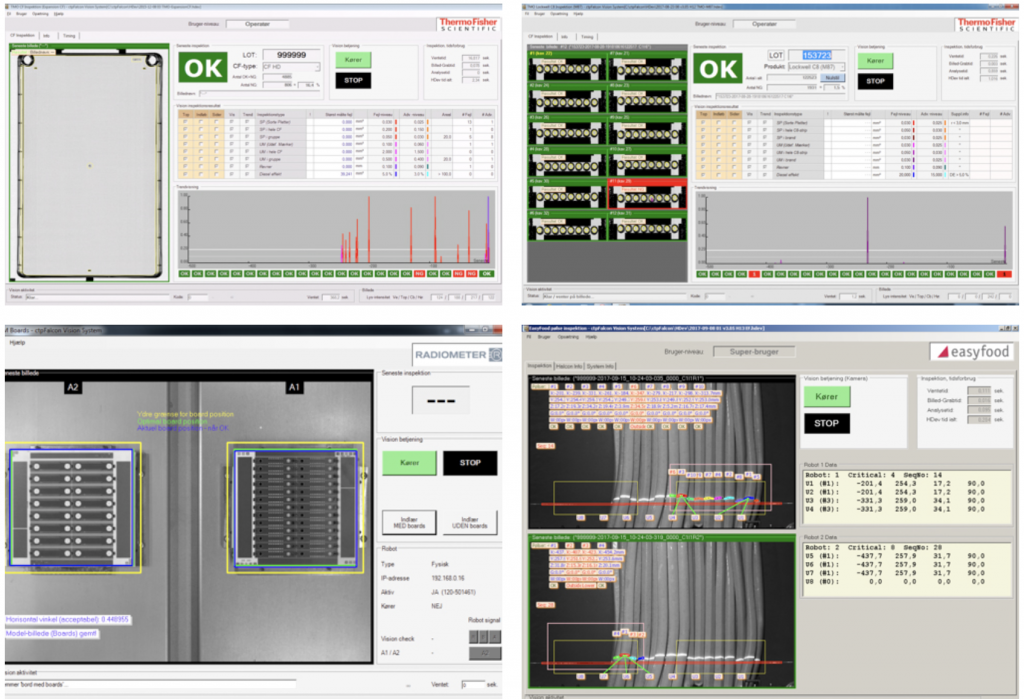Click the LOT field showing 999999

point(291,55)
